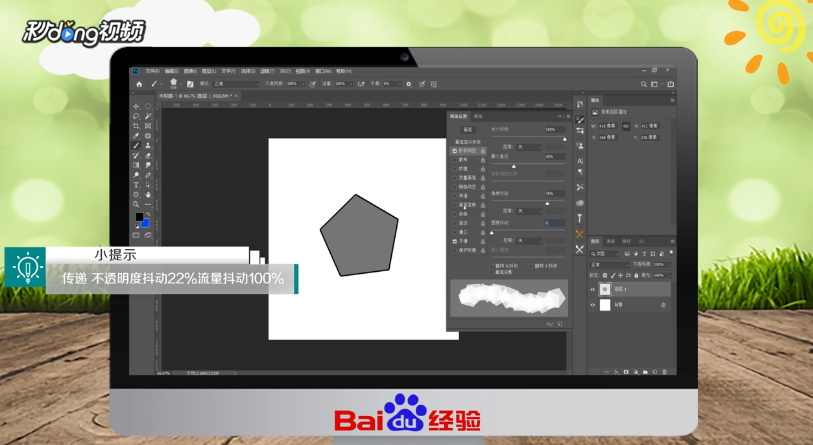Toggle the brush settings panel icon in options bar
The width and height of the screenshot is (813, 445).
(190, 84)
